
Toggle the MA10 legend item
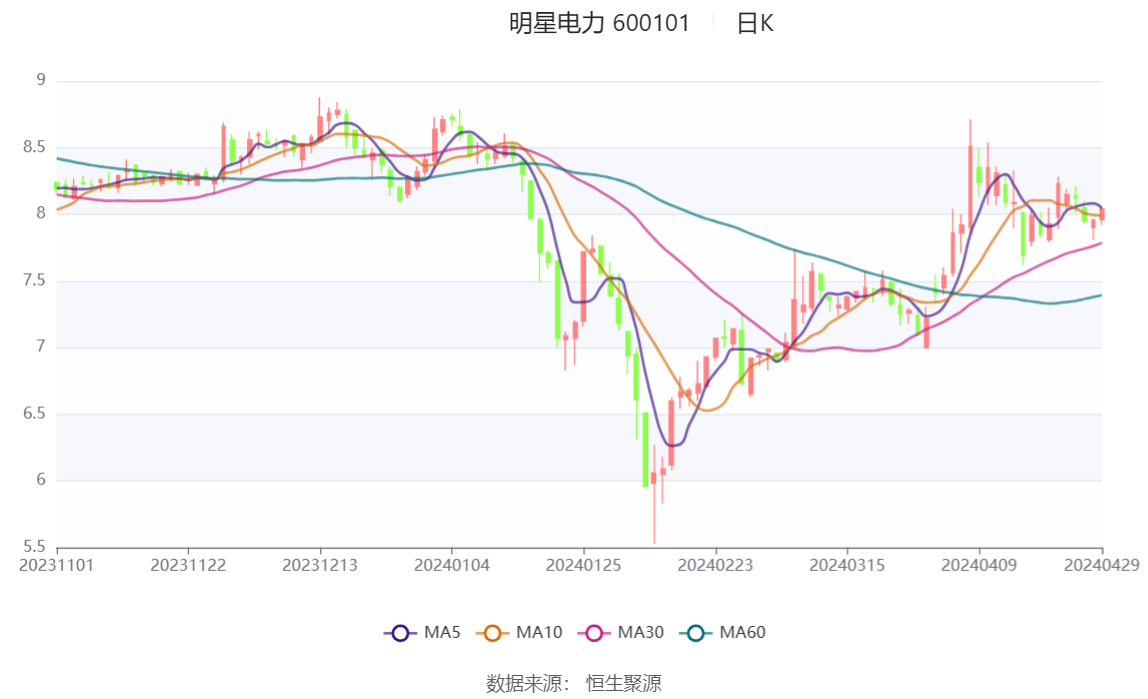(x=519, y=632)
